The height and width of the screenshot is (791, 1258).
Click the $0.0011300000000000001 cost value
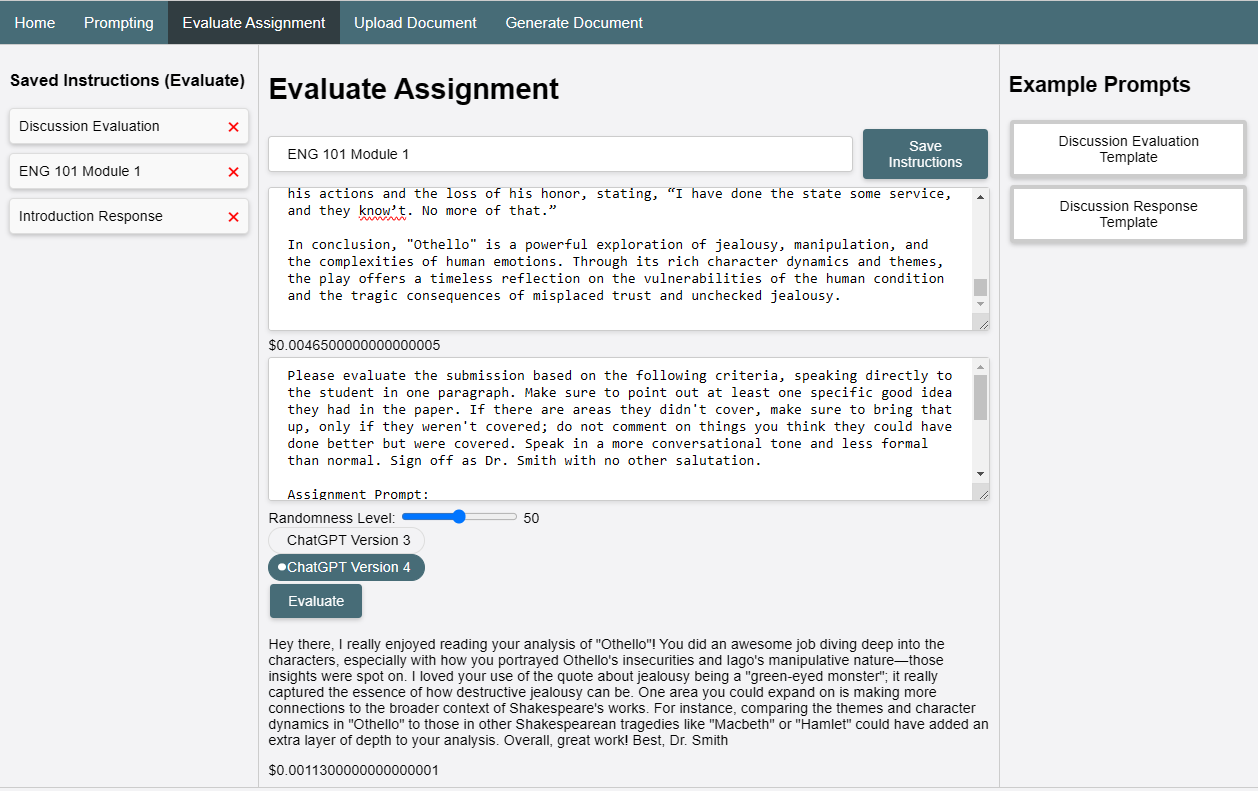(x=354, y=771)
